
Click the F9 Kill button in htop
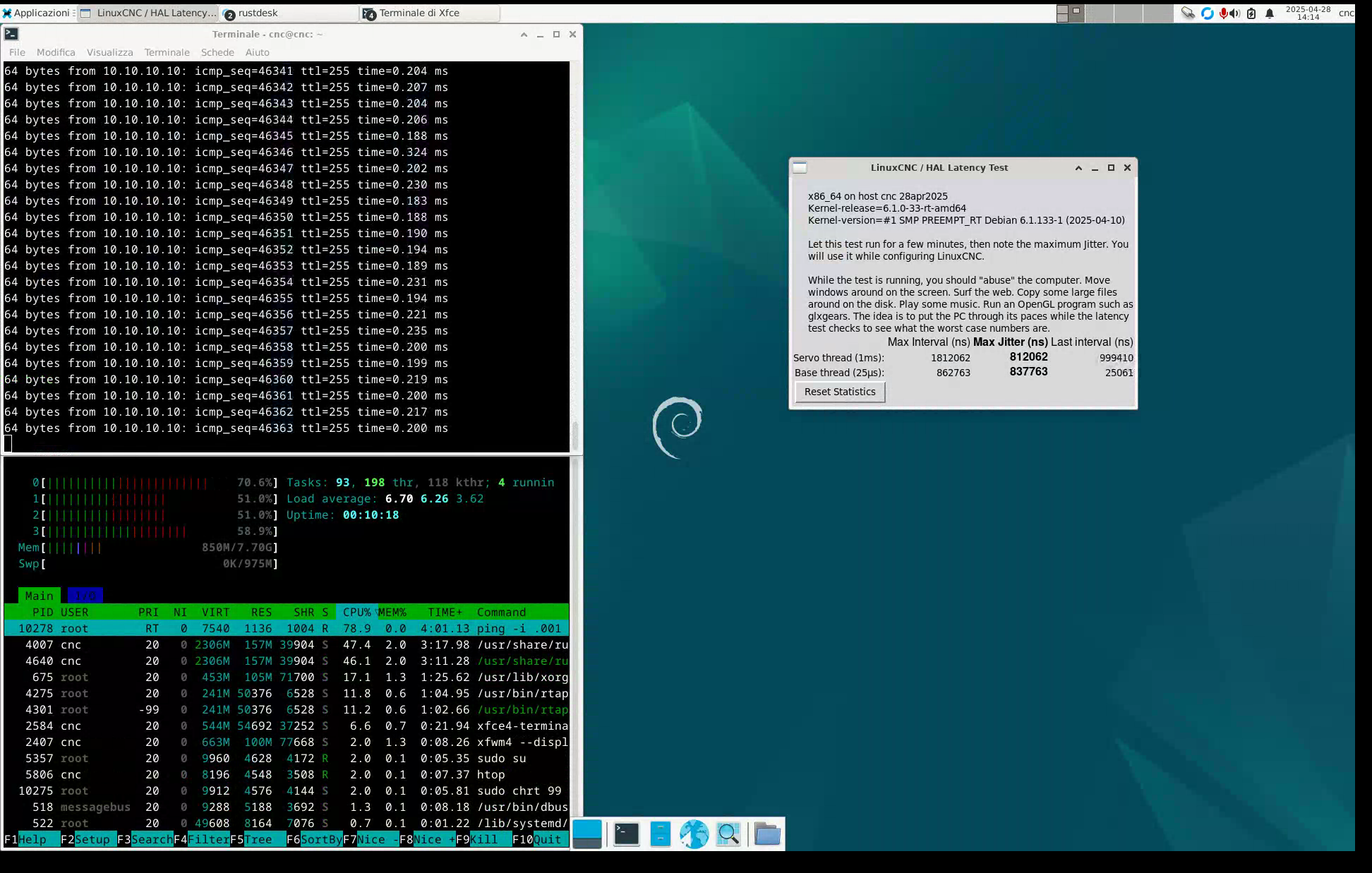click(483, 839)
